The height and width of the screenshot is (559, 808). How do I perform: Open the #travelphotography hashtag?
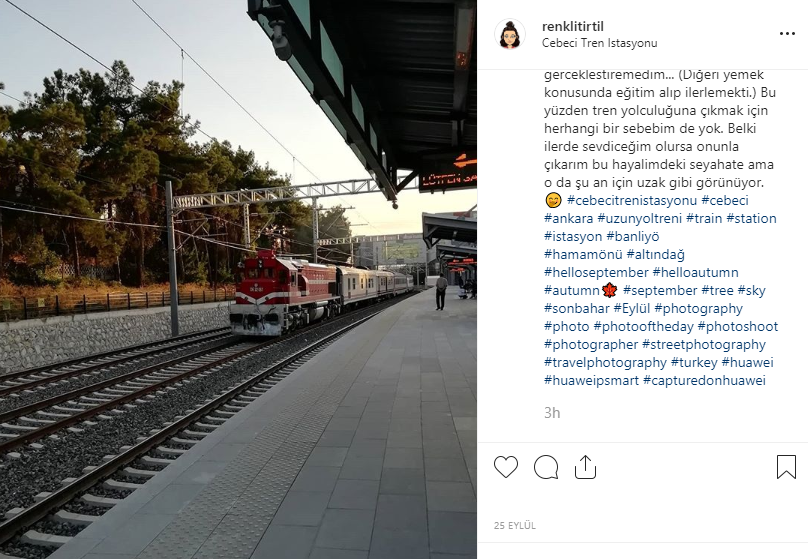click(605, 363)
